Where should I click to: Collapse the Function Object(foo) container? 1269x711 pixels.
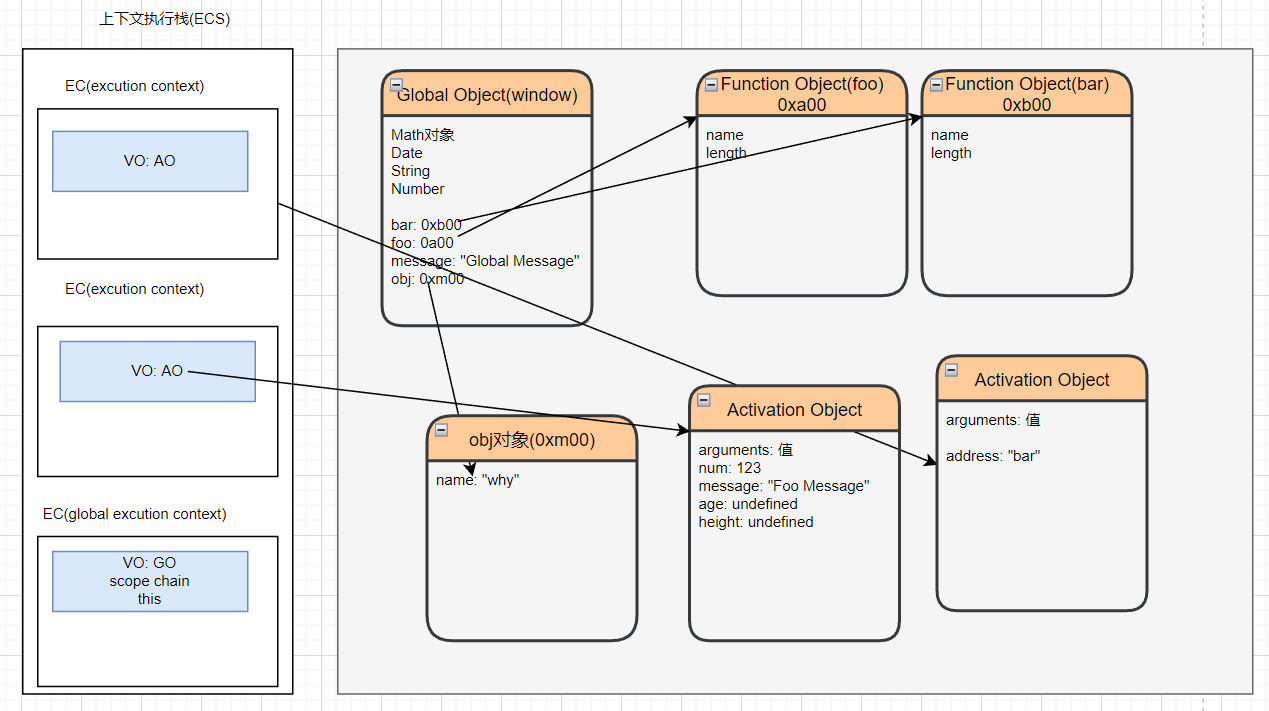point(711,84)
